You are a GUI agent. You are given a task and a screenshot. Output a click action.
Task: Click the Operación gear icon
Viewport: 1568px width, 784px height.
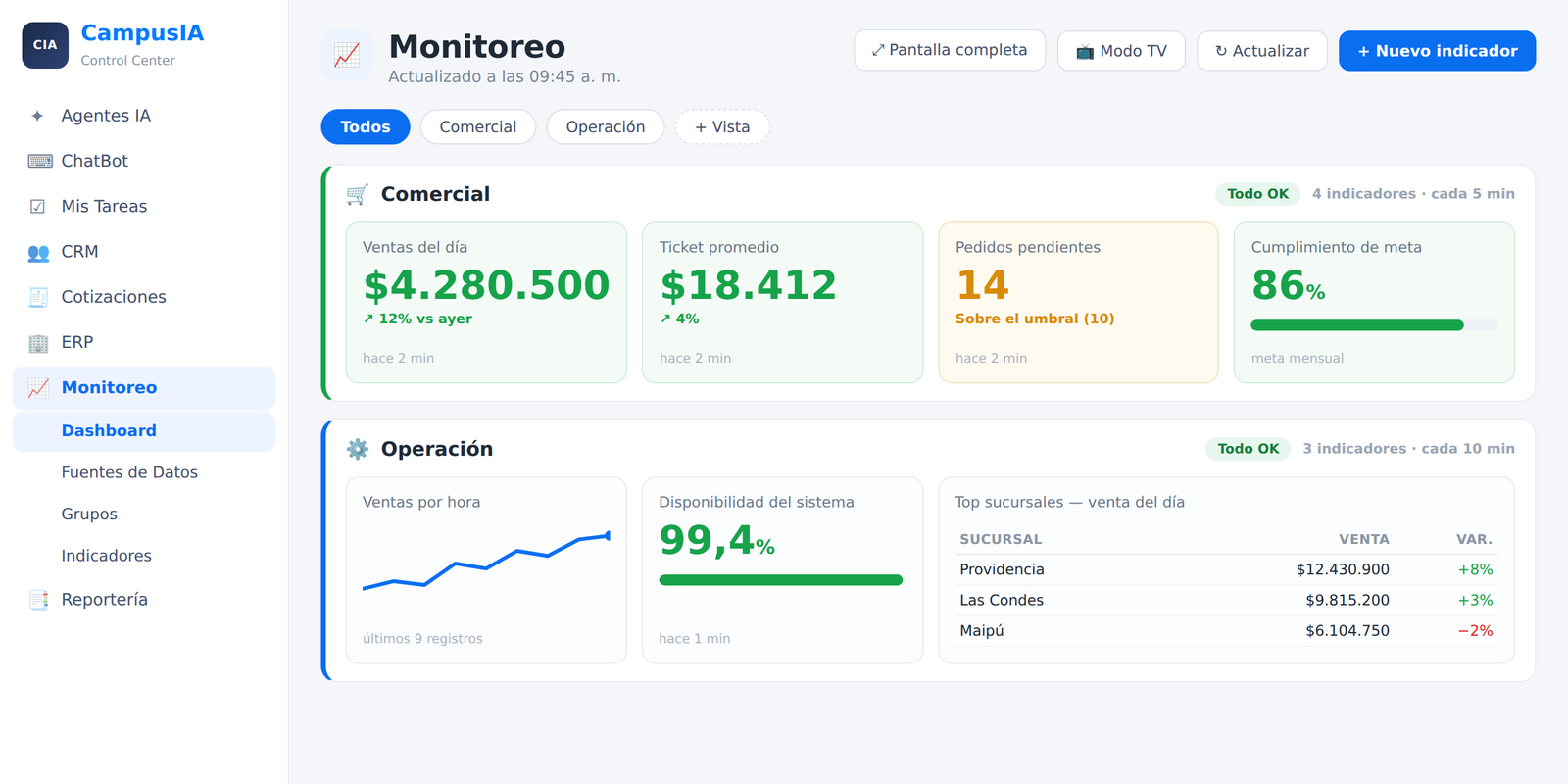(358, 449)
